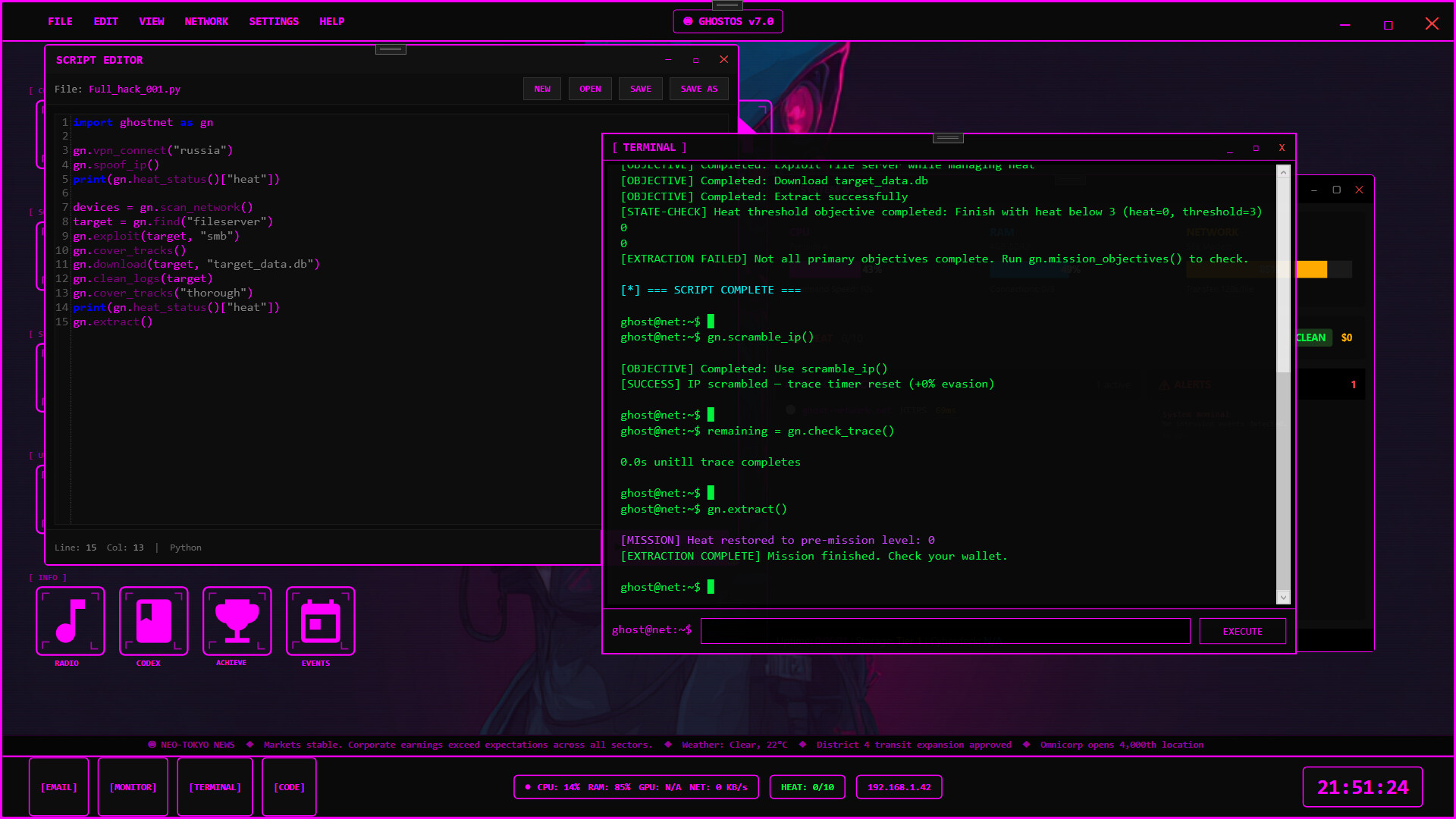Click the terminal command input field
This screenshot has height=819, width=1456.
945,631
